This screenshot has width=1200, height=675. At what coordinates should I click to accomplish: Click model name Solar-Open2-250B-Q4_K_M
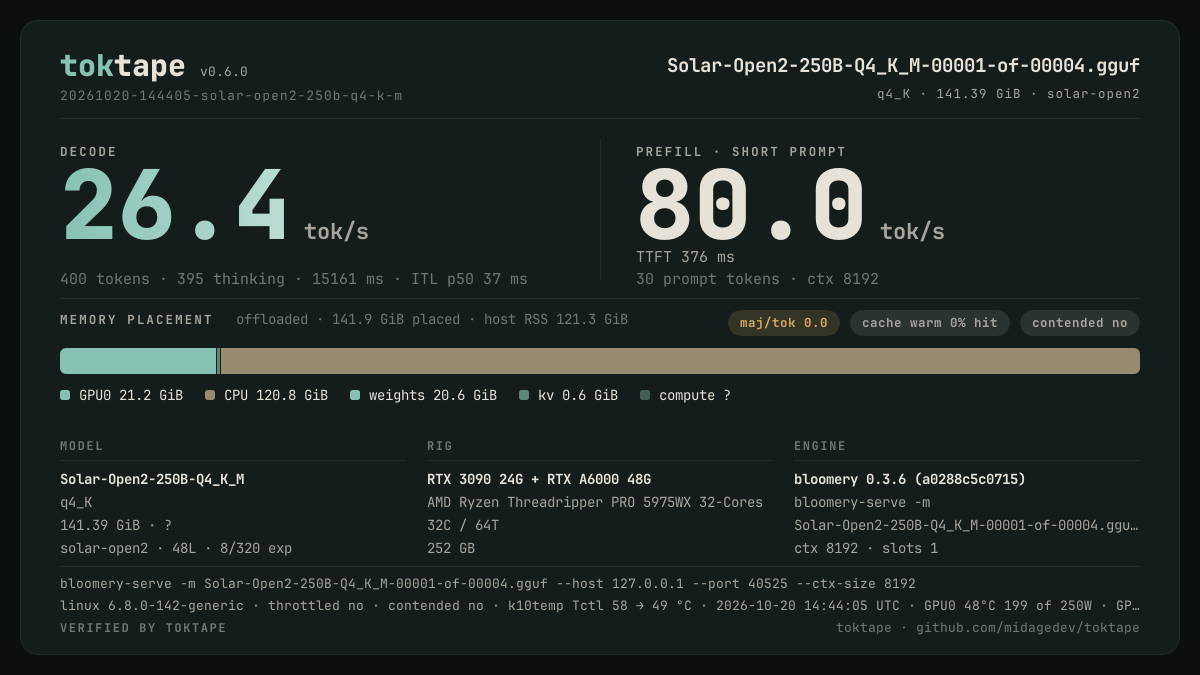pos(152,480)
